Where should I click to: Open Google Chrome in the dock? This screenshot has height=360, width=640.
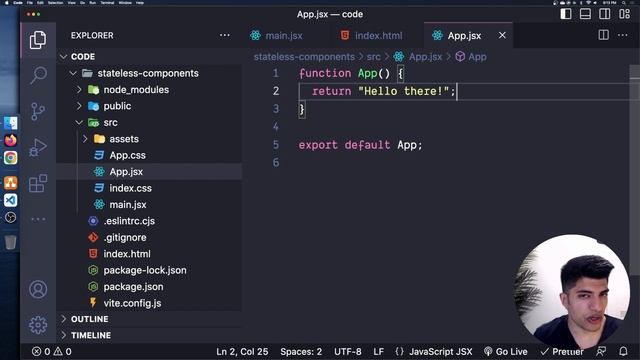pyautogui.click(x=11, y=158)
